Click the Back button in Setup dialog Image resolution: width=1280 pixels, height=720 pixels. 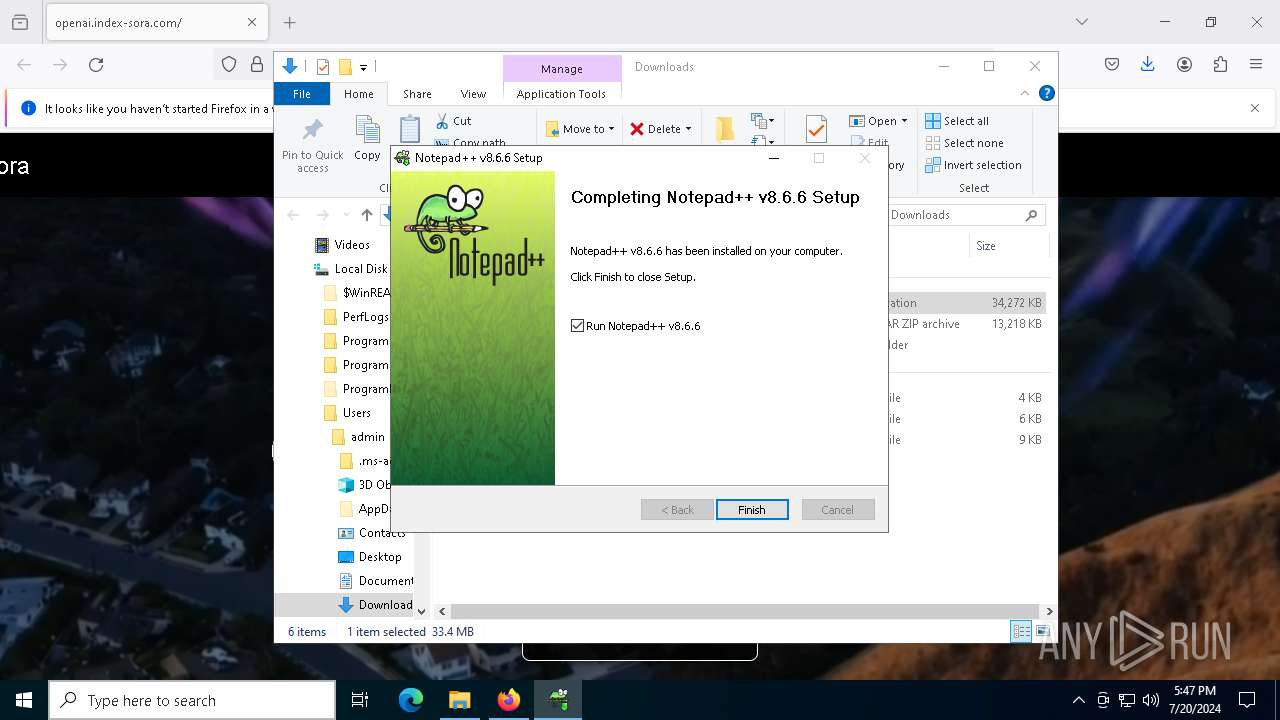click(677, 510)
